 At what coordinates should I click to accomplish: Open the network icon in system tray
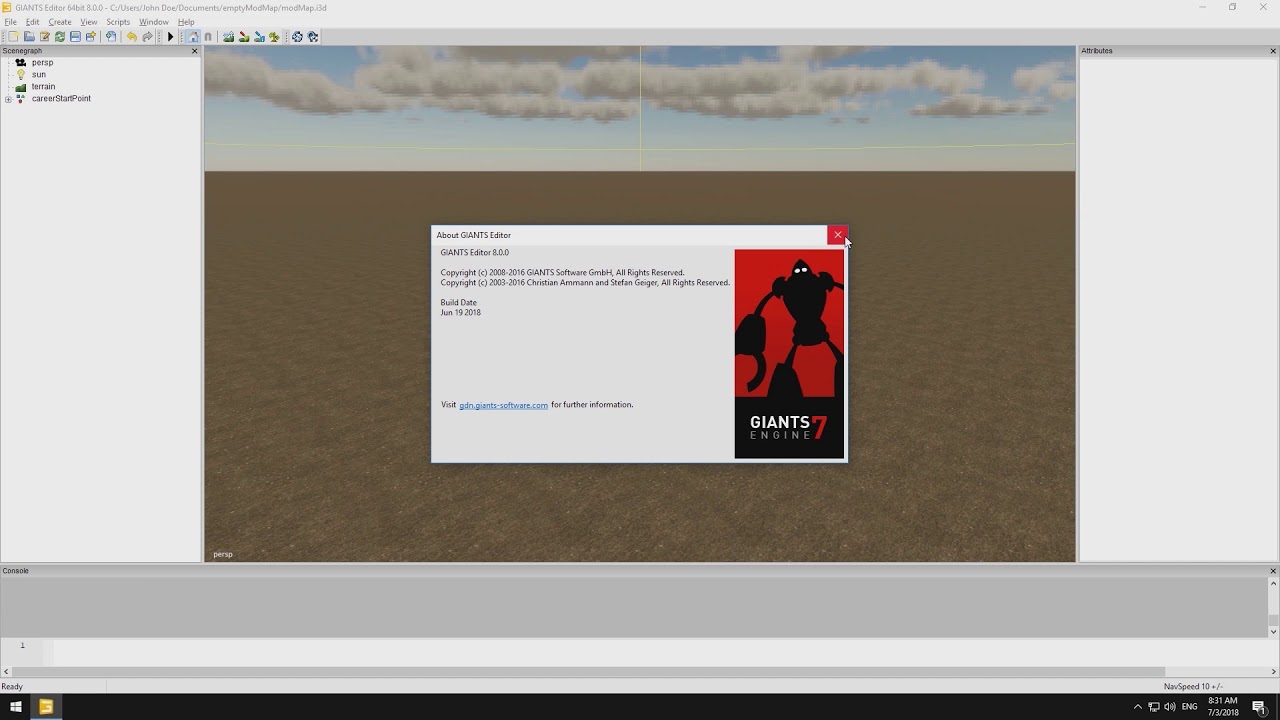click(1154, 707)
